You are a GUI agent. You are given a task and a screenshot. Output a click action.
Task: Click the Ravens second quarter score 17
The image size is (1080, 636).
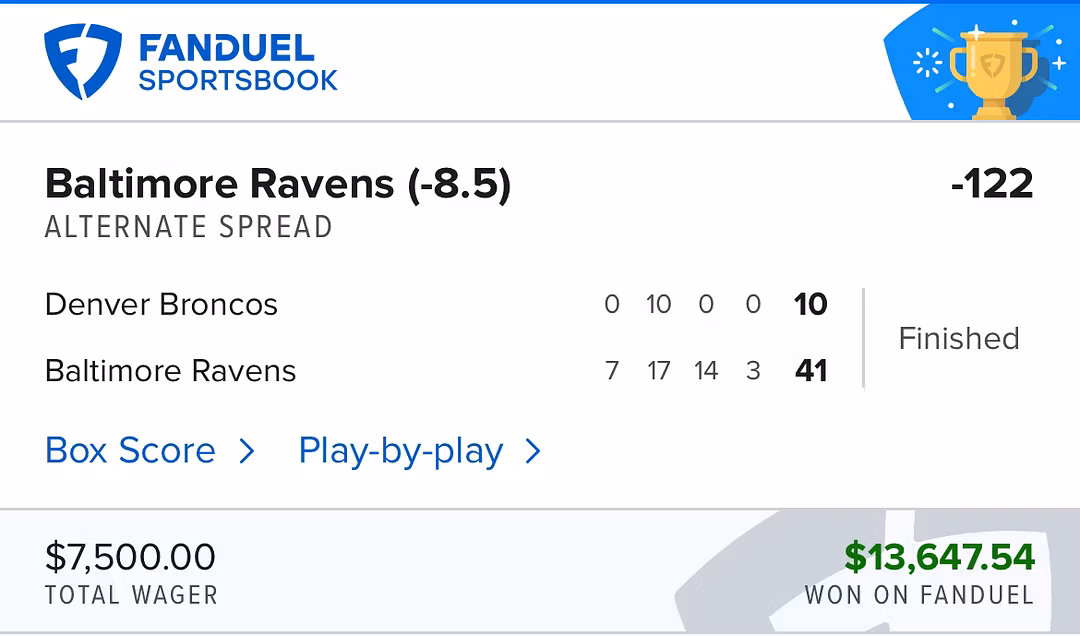point(658,371)
